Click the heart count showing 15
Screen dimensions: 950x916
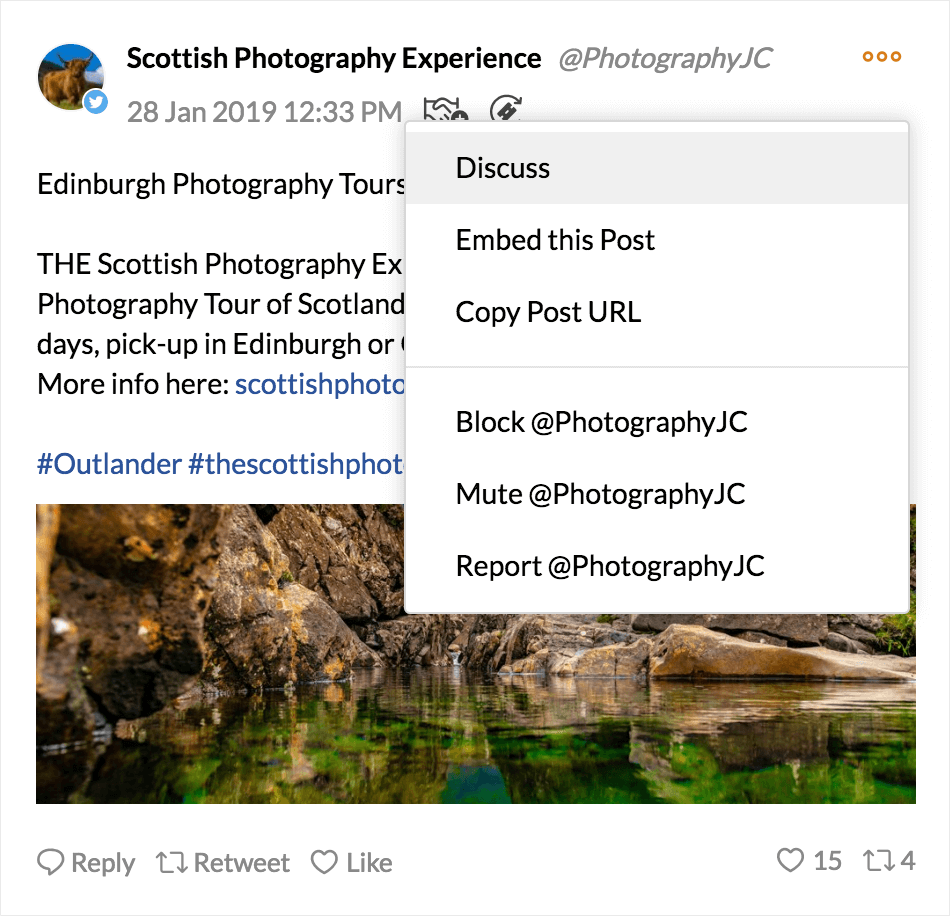coord(809,861)
